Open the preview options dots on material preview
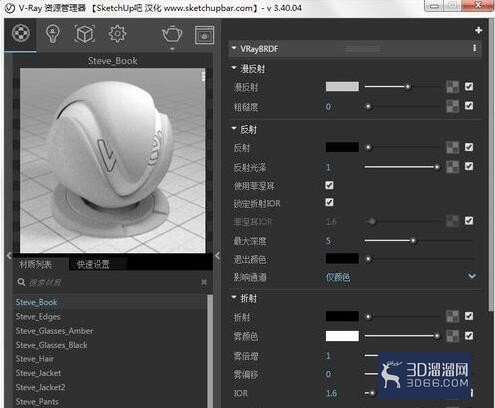Viewport: 495px width, 408px height. [203, 76]
